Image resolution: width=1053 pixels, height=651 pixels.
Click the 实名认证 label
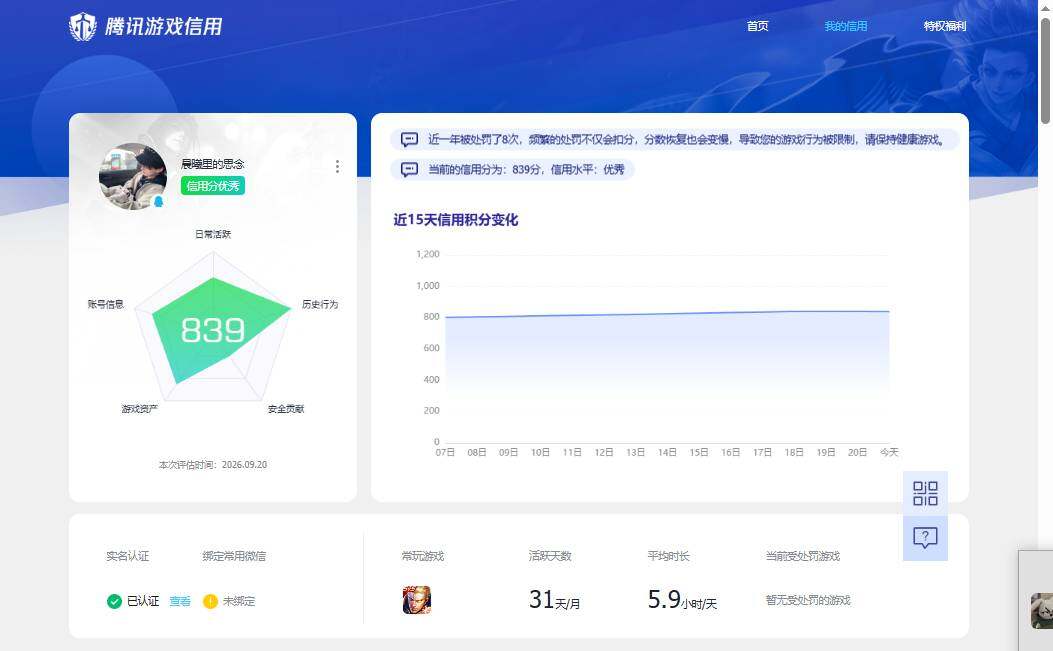pos(128,556)
